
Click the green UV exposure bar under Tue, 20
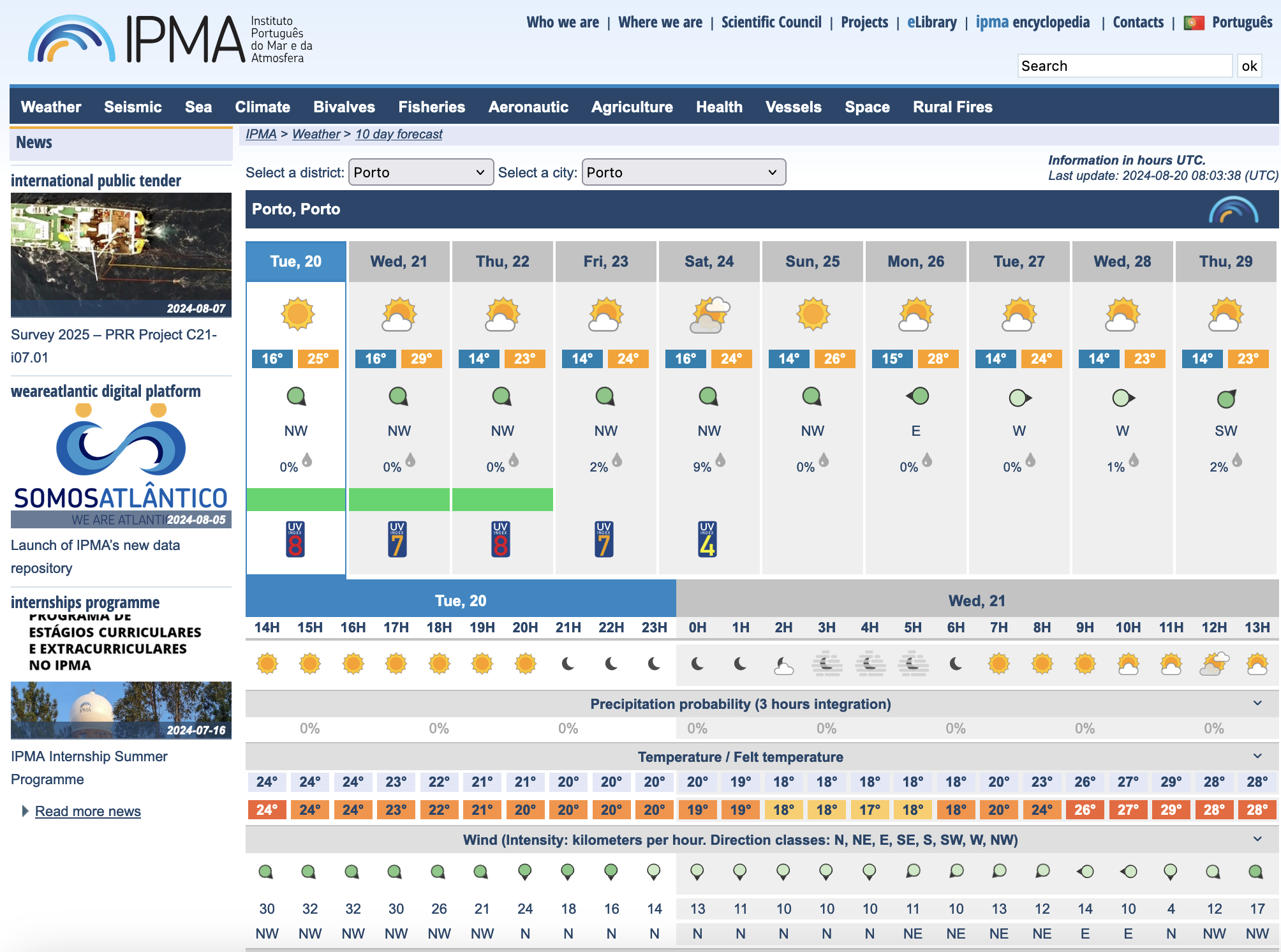pyautogui.click(x=296, y=500)
